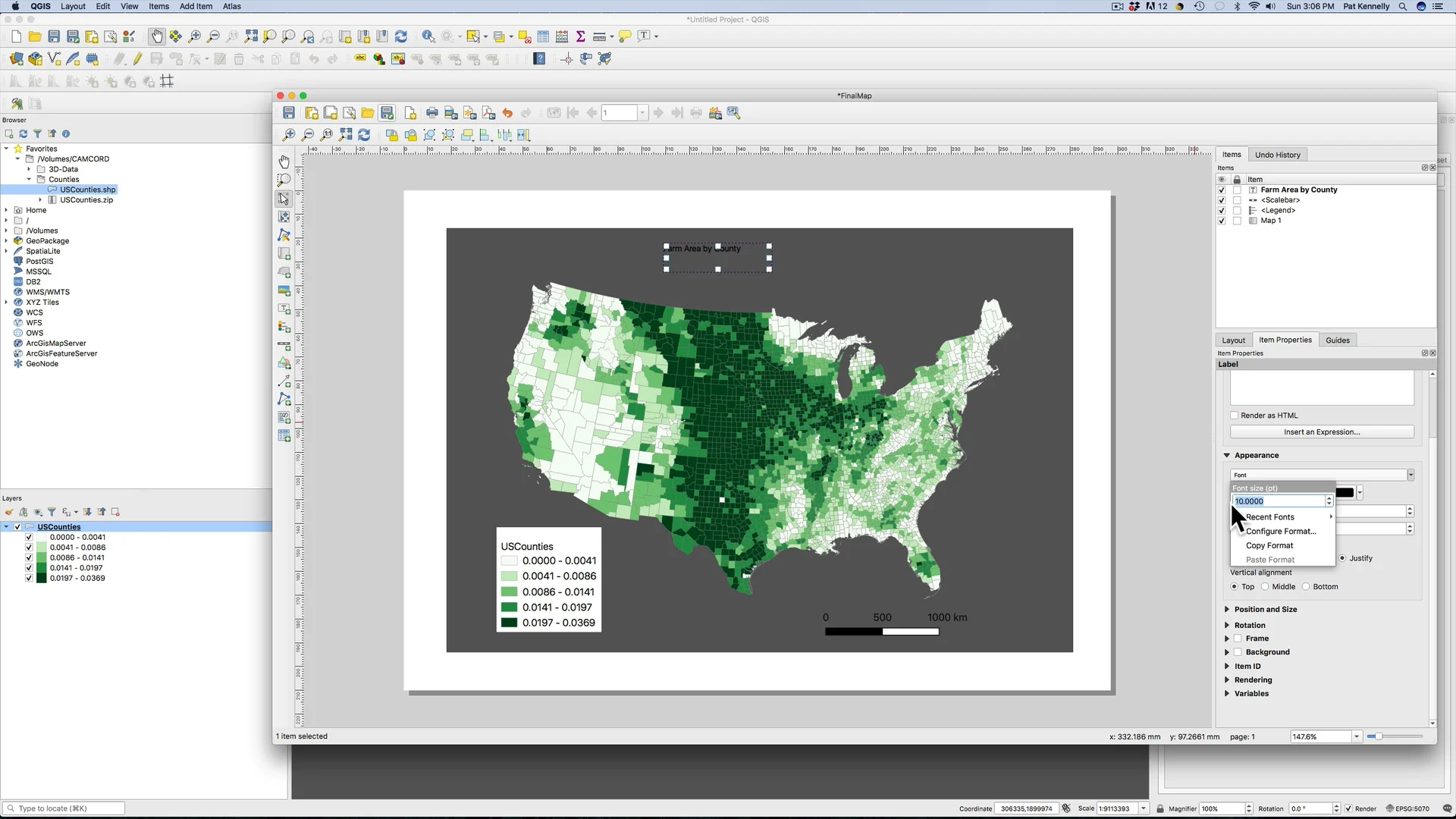Select the Add Scale Bar tool
1456x819 pixels.
pos(284,346)
